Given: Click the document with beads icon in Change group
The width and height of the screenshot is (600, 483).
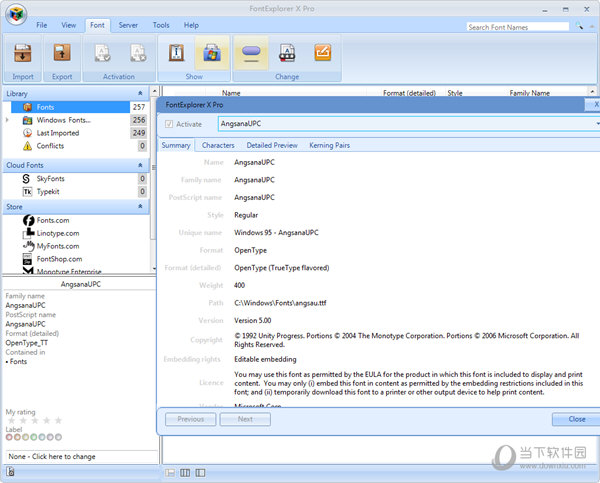Looking at the screenshot, I should click(287, 53).
